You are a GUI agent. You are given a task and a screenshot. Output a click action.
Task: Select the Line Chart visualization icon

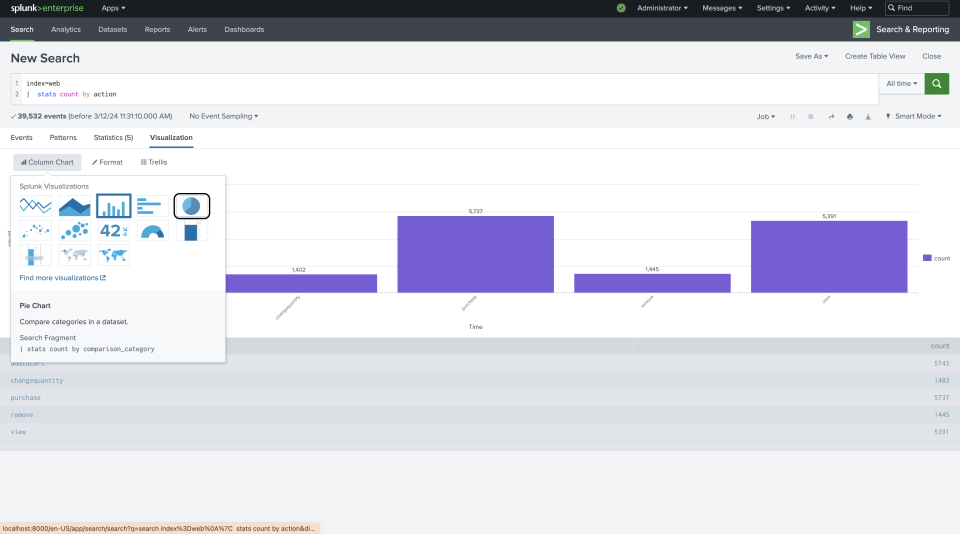[36, 206]
